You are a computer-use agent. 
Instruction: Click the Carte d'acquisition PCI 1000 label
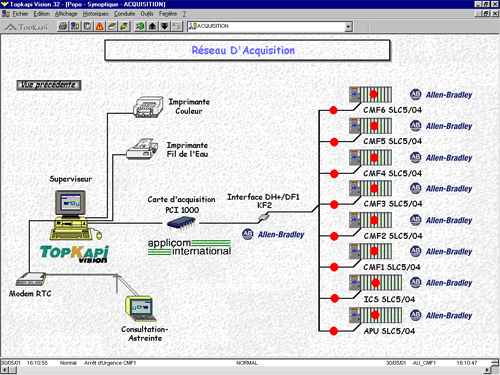click(182, 204)
